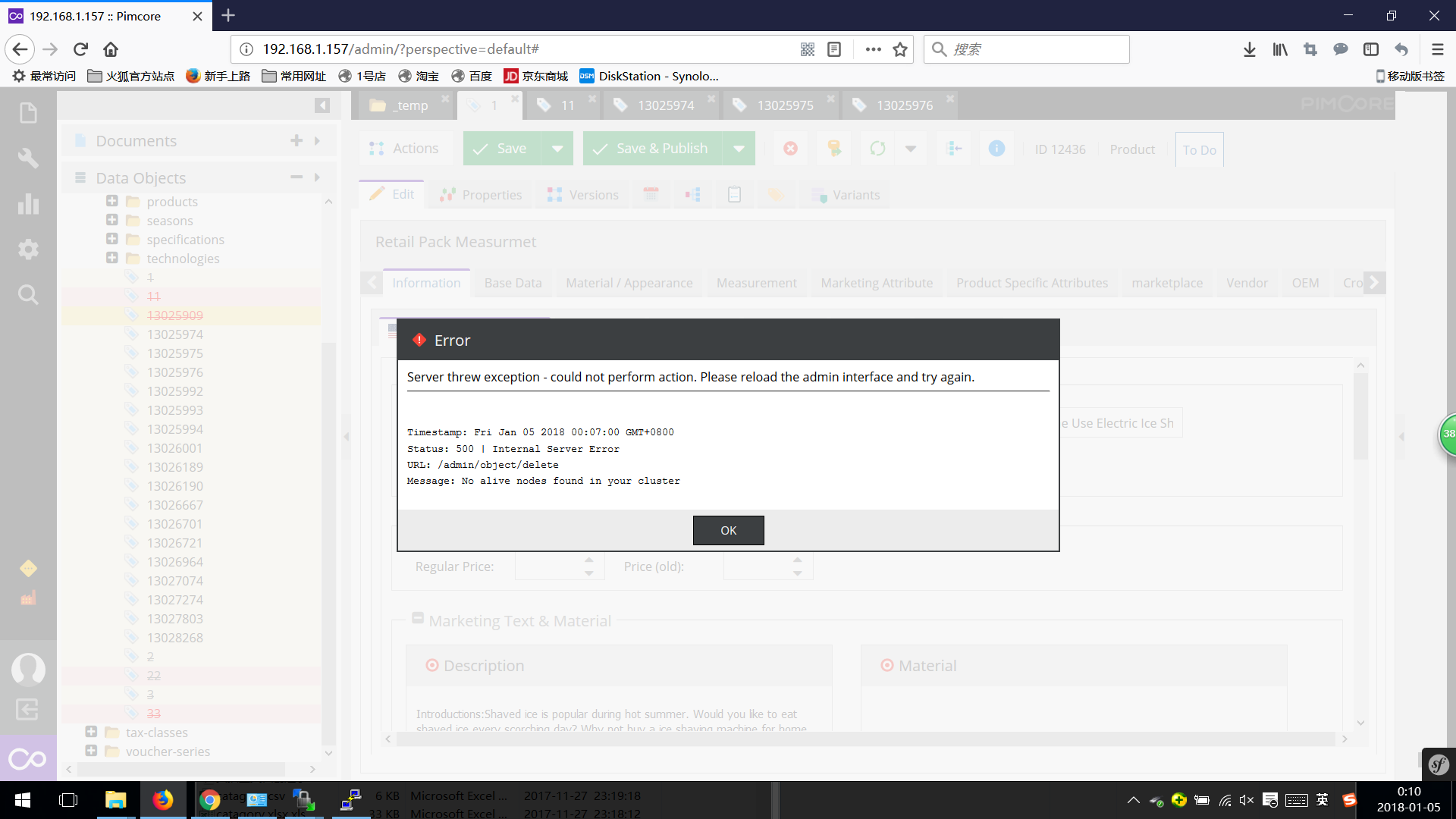The width and height of the screenshot is (1456, 819).
Task: Open the Measurement tab
Action: [x=756, y=283]
